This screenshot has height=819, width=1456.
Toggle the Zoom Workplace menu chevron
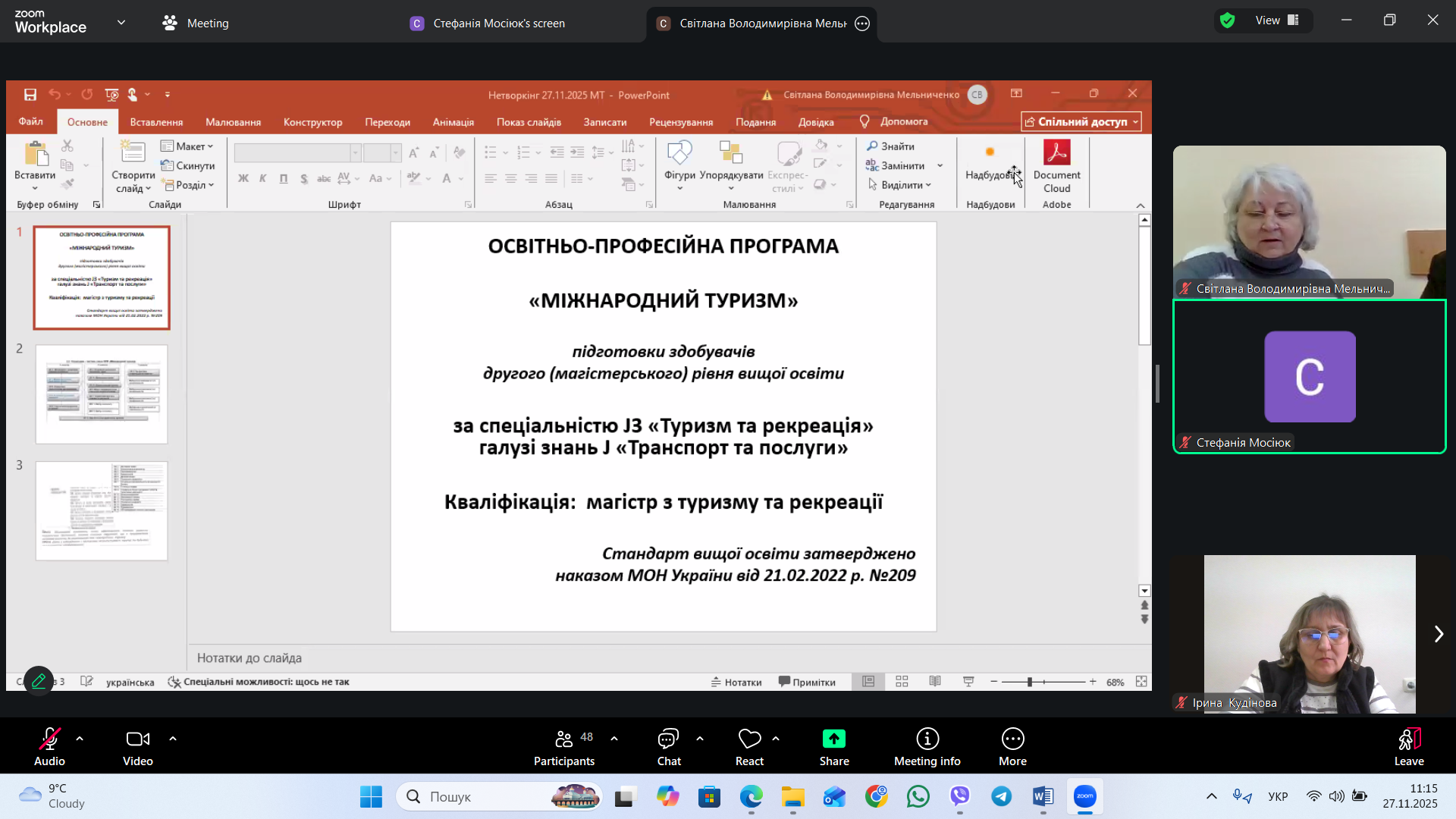point(121,23)
